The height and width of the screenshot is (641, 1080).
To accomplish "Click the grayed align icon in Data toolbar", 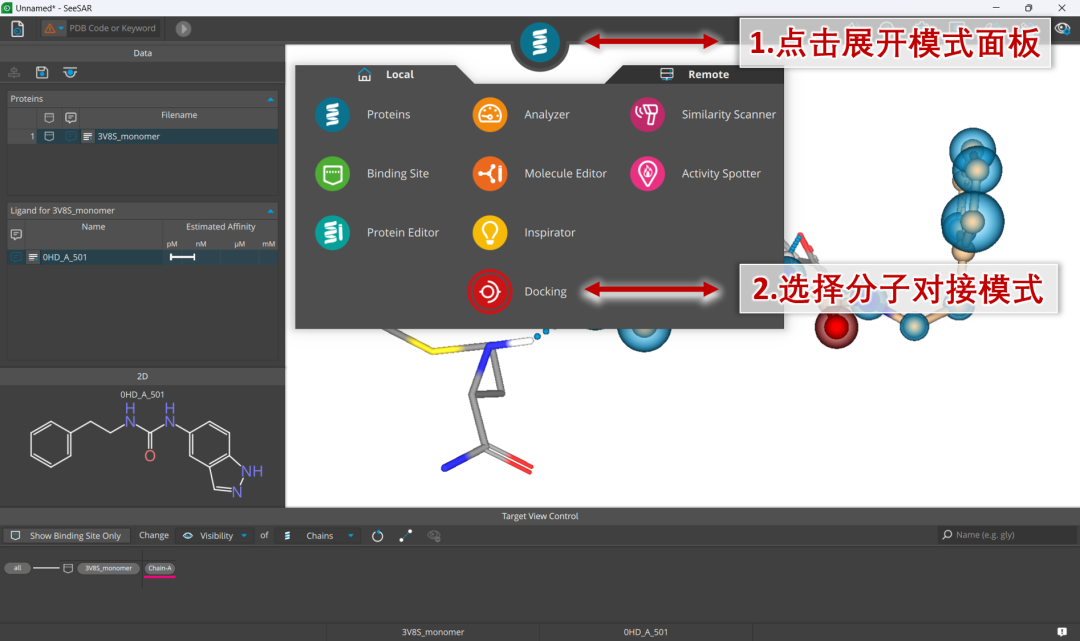I will (14, 72).
